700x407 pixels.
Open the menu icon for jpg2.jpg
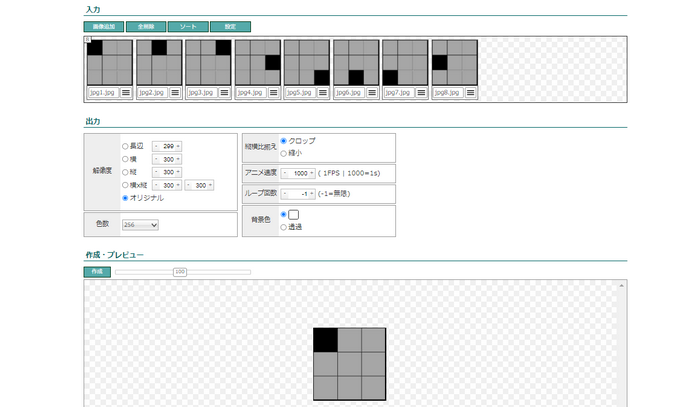(x=175, y=92)
